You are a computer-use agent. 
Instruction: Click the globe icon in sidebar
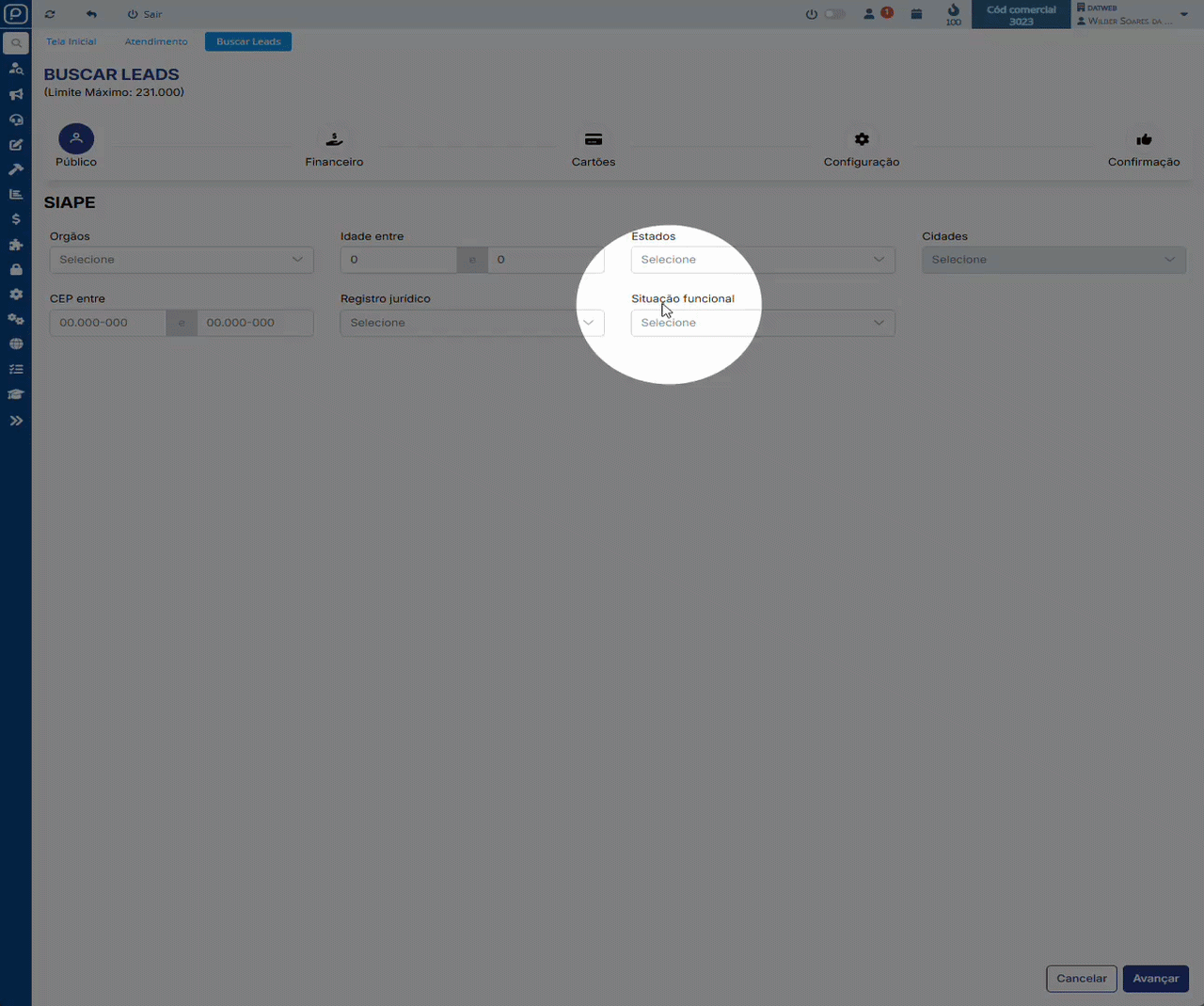coord(16,344)
